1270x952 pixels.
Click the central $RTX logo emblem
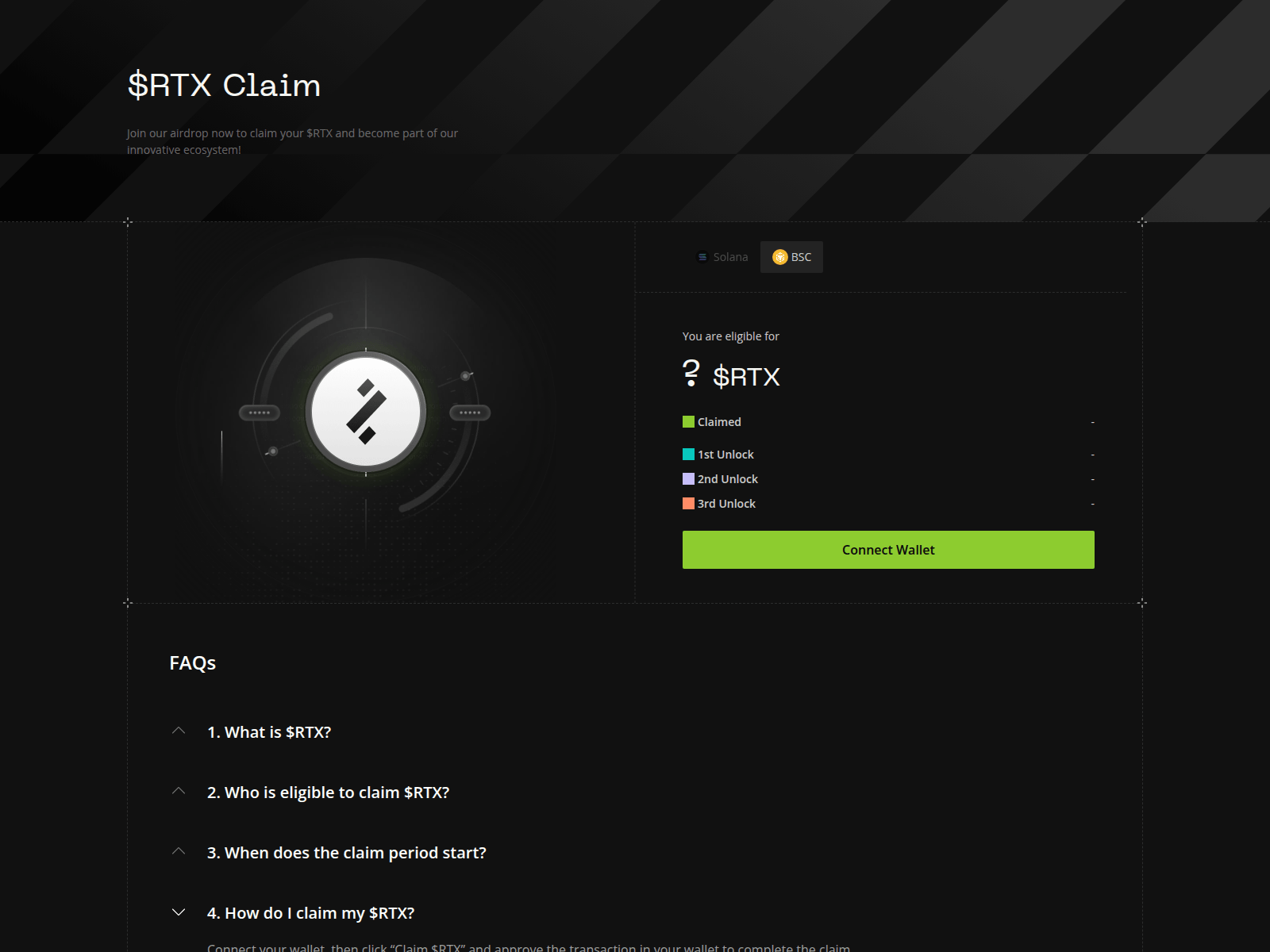pos(365,412)
